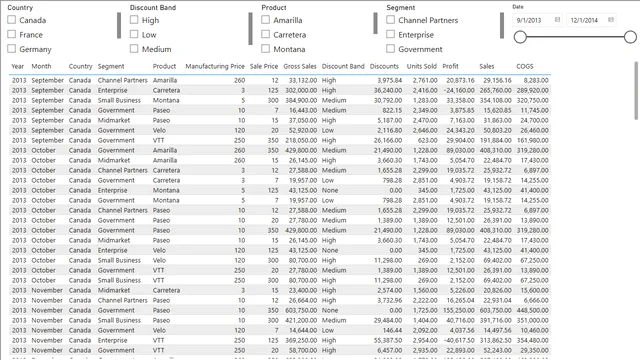Sort by the Sales column header

[487, 66]
